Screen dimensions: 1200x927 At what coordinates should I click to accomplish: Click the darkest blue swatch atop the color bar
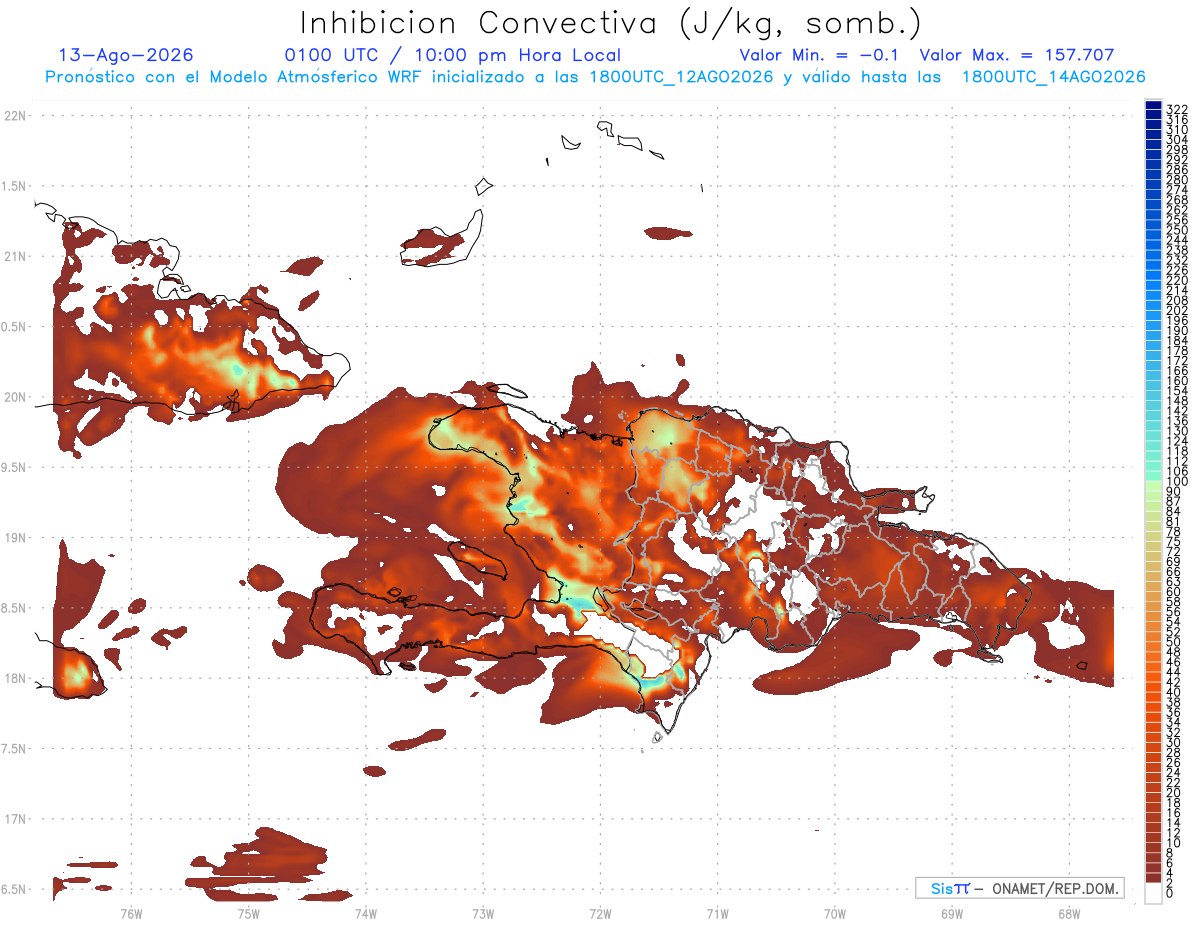pos(1153,104)
